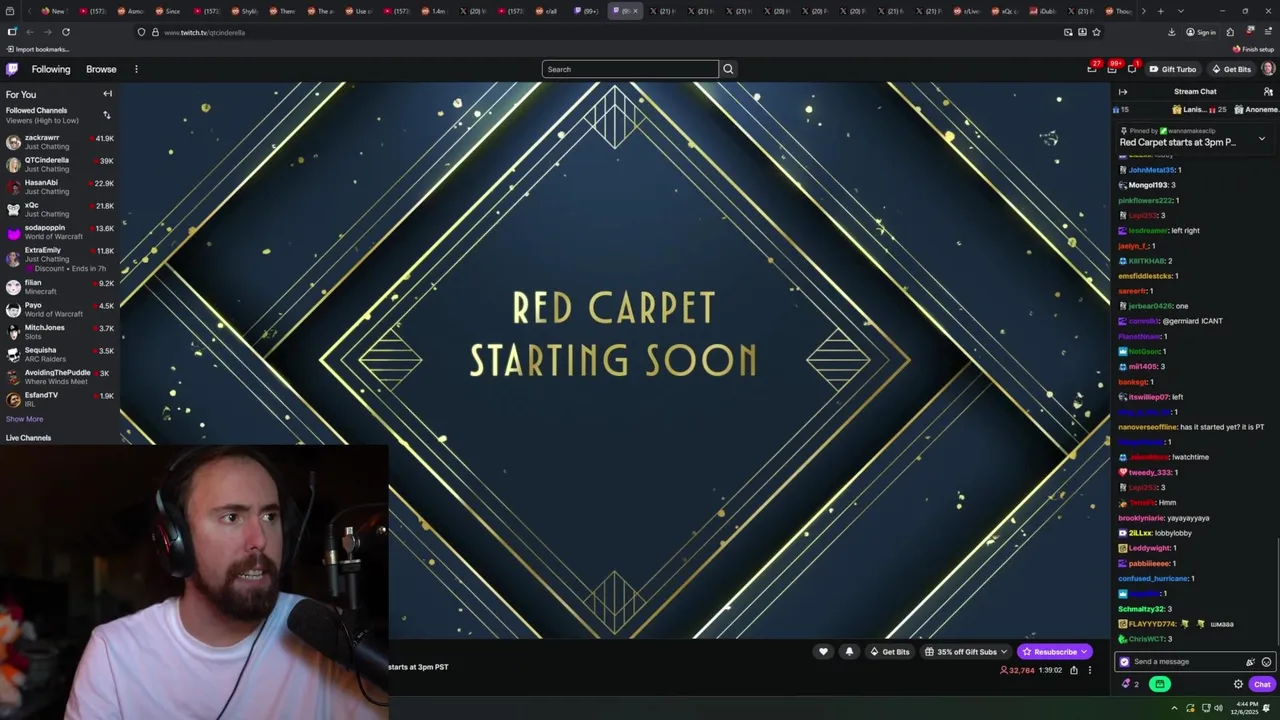Open Firefox downloads icon

click(1171, 32)
